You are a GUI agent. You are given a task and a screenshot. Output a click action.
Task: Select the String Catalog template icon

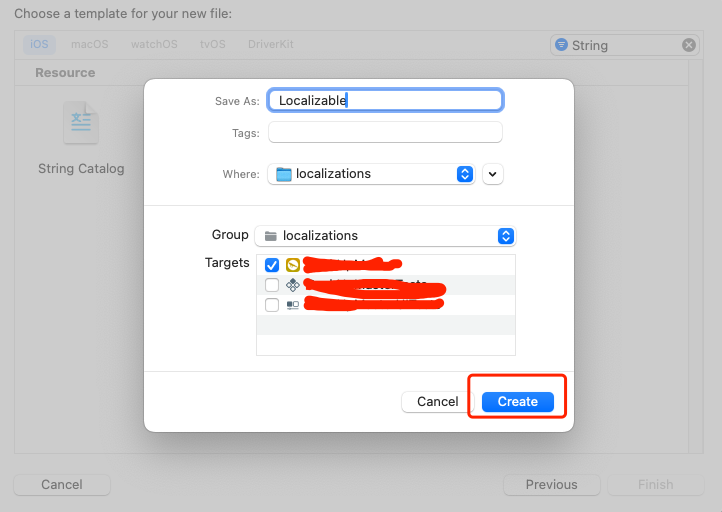pyautogui.click(x=80, y=124)
